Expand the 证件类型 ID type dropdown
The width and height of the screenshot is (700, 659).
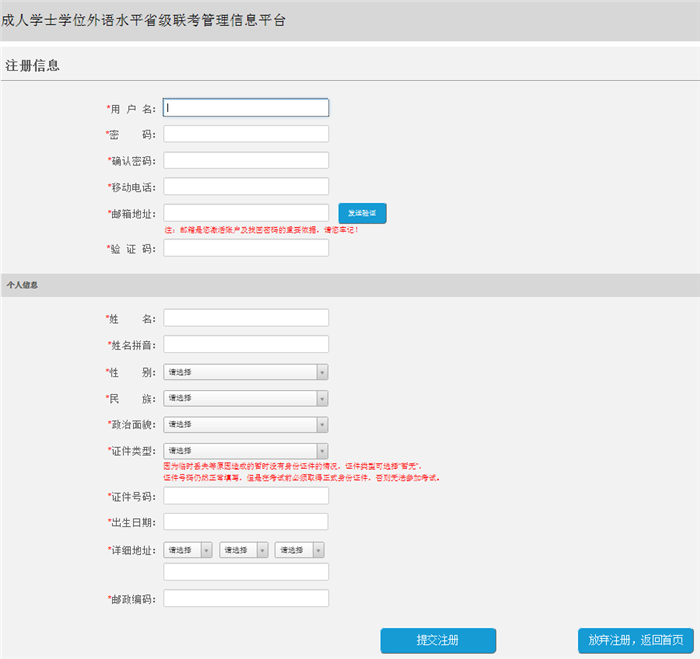point(246,451)
